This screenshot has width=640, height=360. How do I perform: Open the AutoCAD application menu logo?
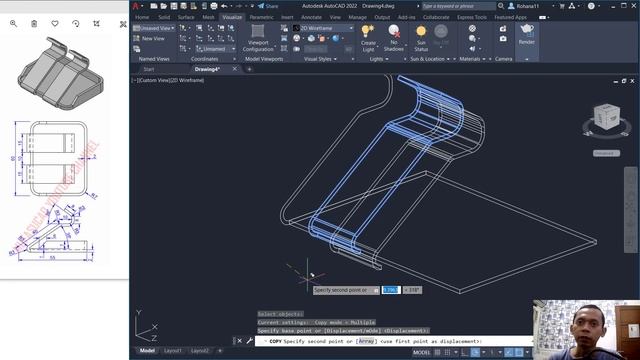136,6
